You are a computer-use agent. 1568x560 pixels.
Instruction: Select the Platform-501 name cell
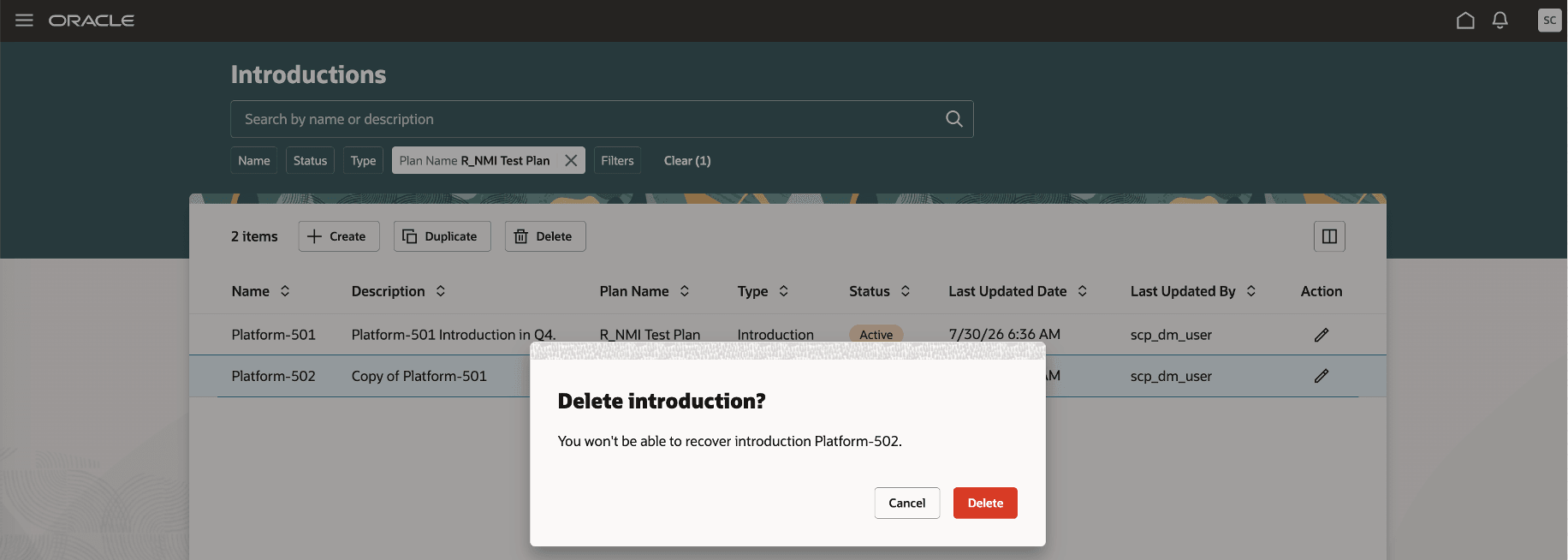pyautogui.click(x=274, y=335)
